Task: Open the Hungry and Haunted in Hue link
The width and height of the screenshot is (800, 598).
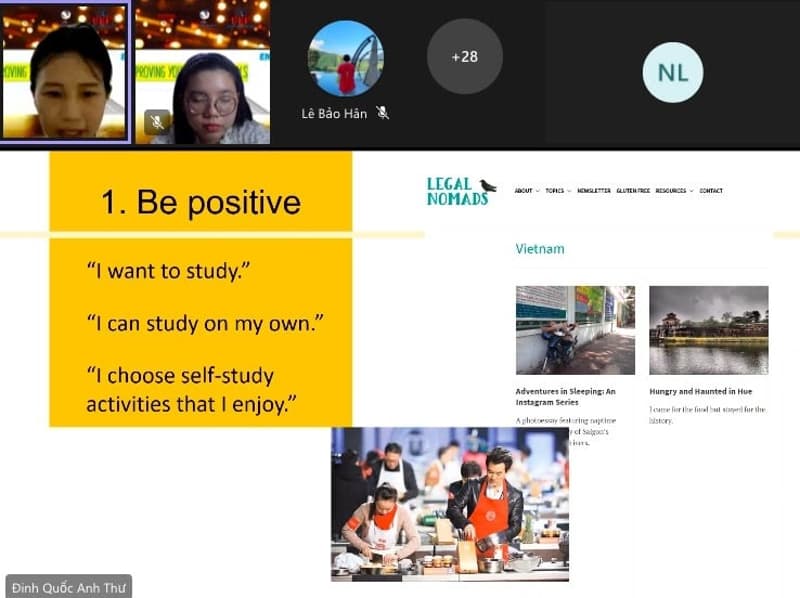Action: (x=700, y=391)
